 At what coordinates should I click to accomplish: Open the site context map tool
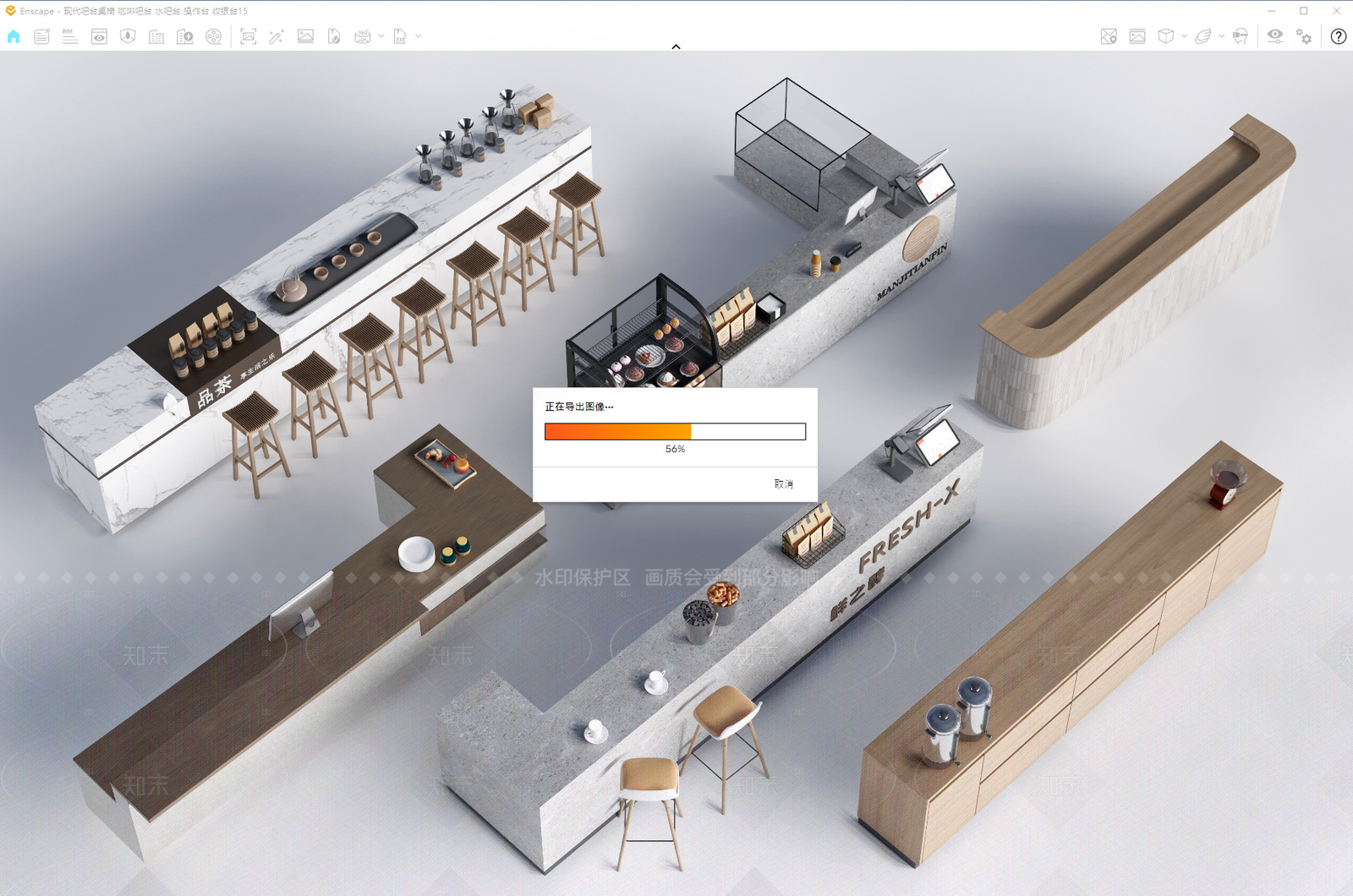(x=128, y=36)
